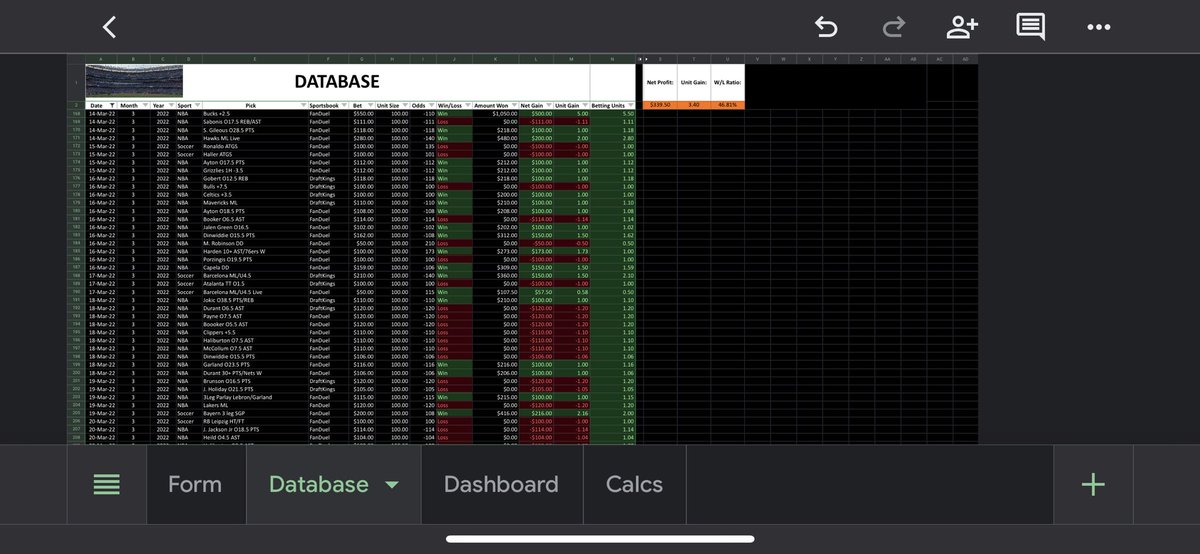1200x554 pixels.
Task: Select the 5.50 Betting Units cell
Action: [x=613, y=113]
